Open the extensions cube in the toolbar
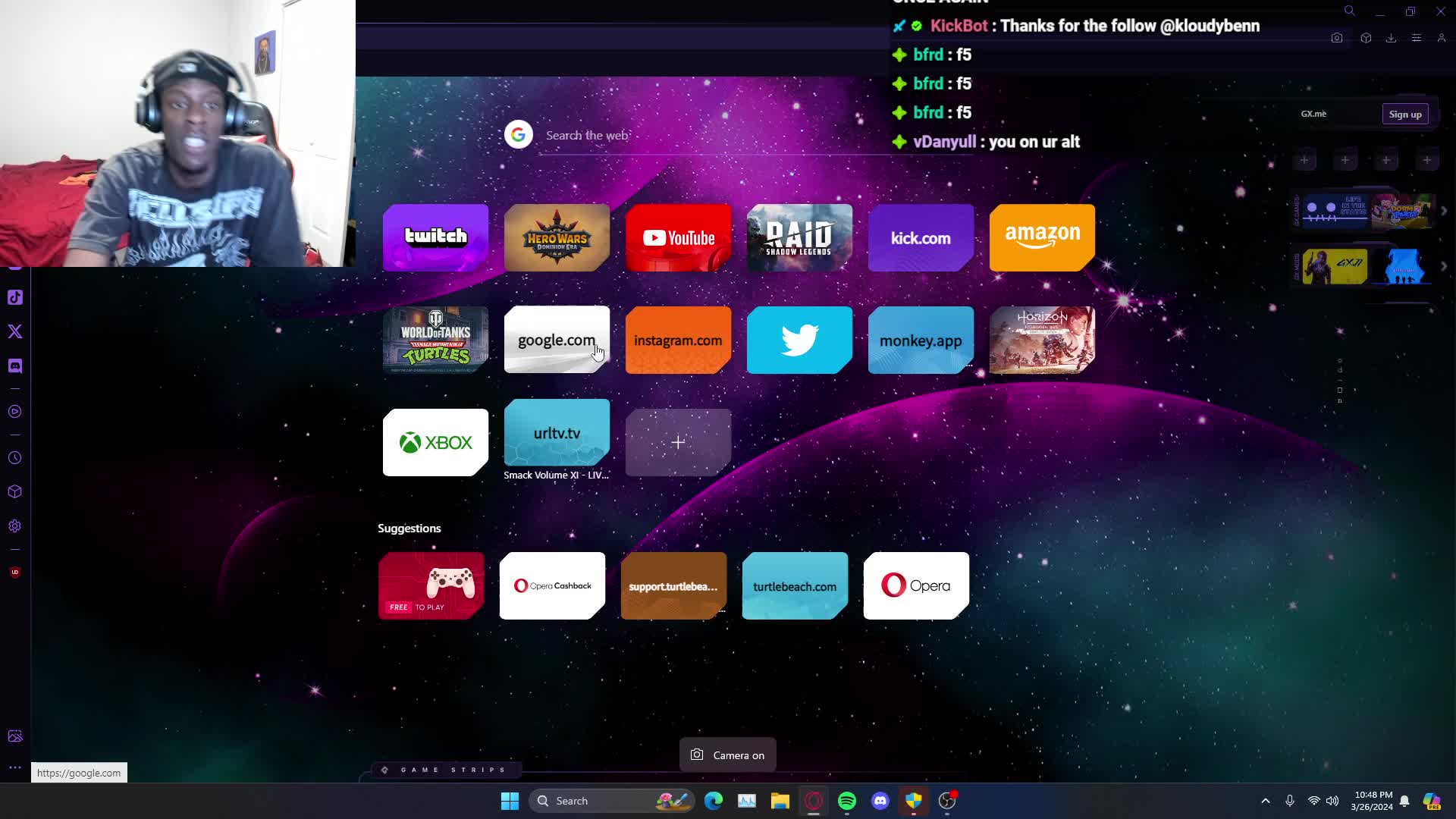This screenshot has height=819, width=1456. pos(1366,38)
